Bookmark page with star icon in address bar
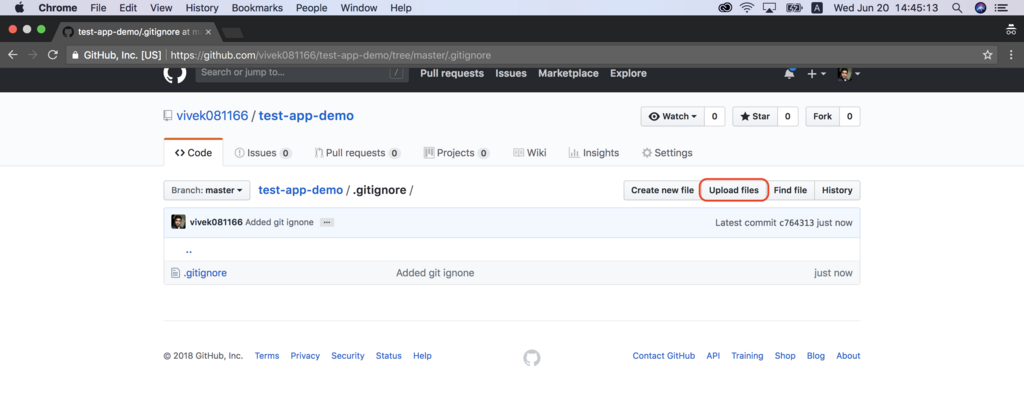 click(987, 55)
